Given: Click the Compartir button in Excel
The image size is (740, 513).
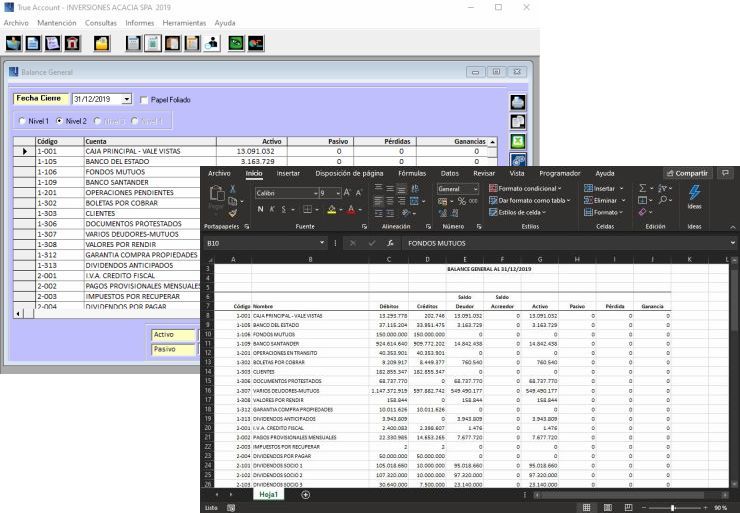Looking at the screenshot, I should pos(687,173).
